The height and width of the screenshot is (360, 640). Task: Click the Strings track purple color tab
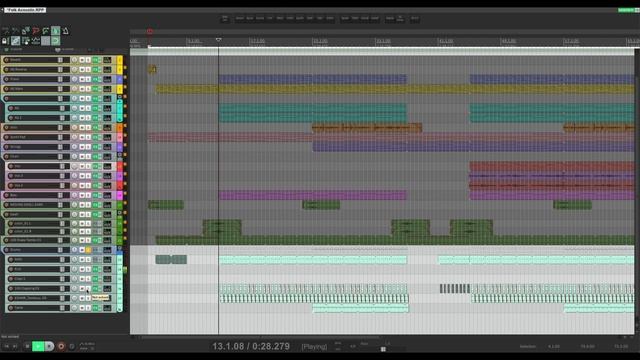[x=120, y=147]
